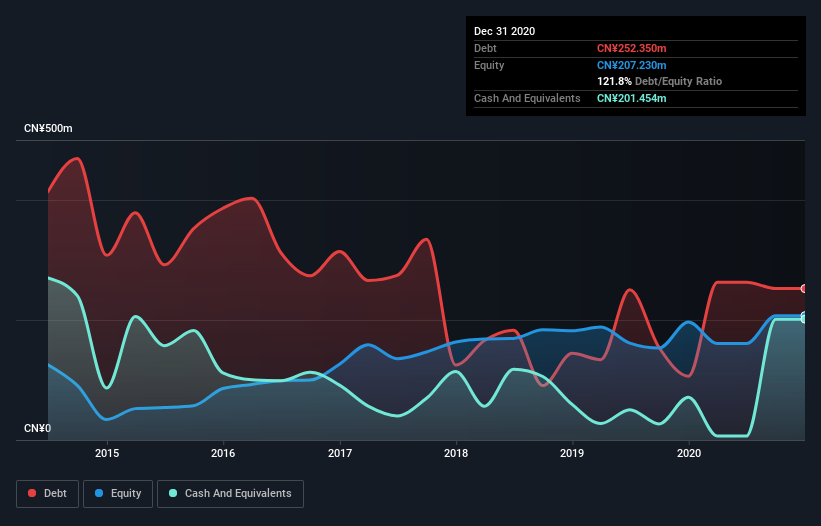This screenshot has height=526, width=821.
Task: Toggle the Debt series legend button
Action: pyautogui.click(x=48, y=494)
